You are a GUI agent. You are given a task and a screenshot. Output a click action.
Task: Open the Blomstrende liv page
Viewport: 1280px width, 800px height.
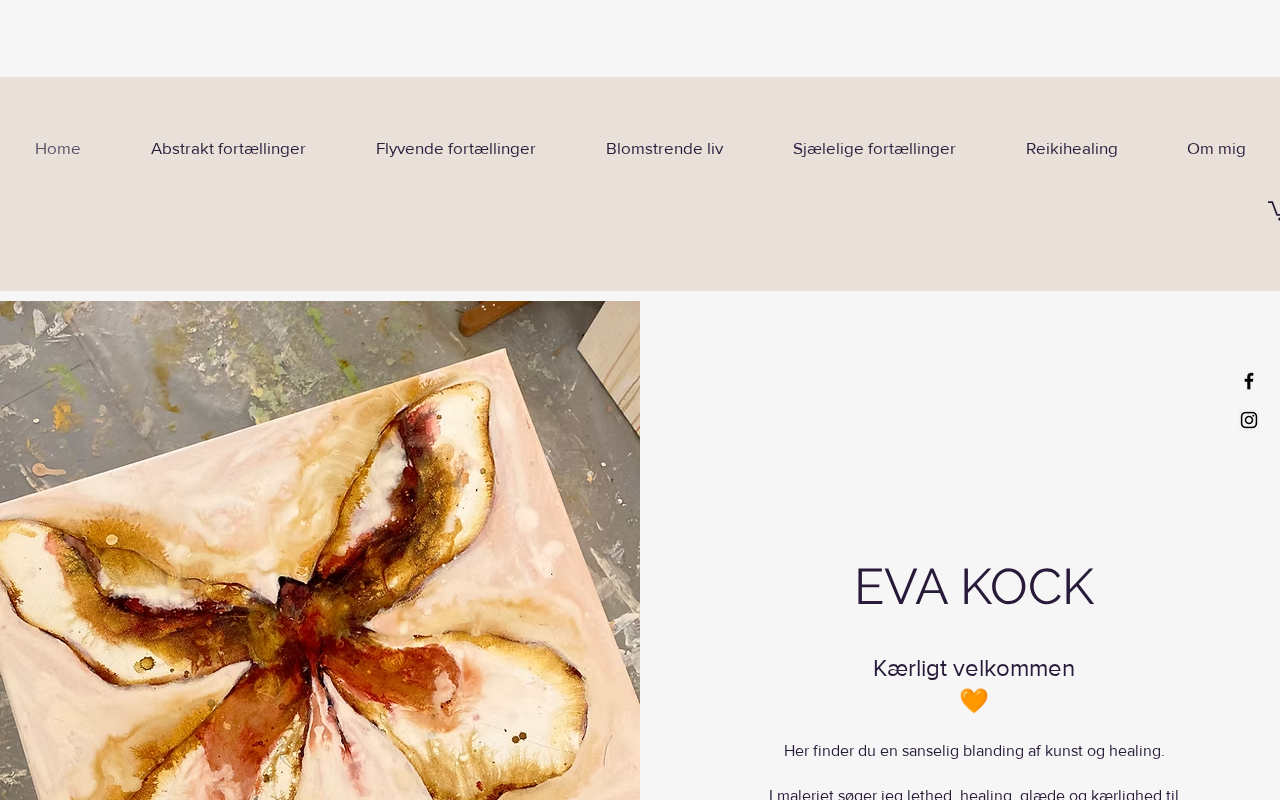[x=664, y=149]
